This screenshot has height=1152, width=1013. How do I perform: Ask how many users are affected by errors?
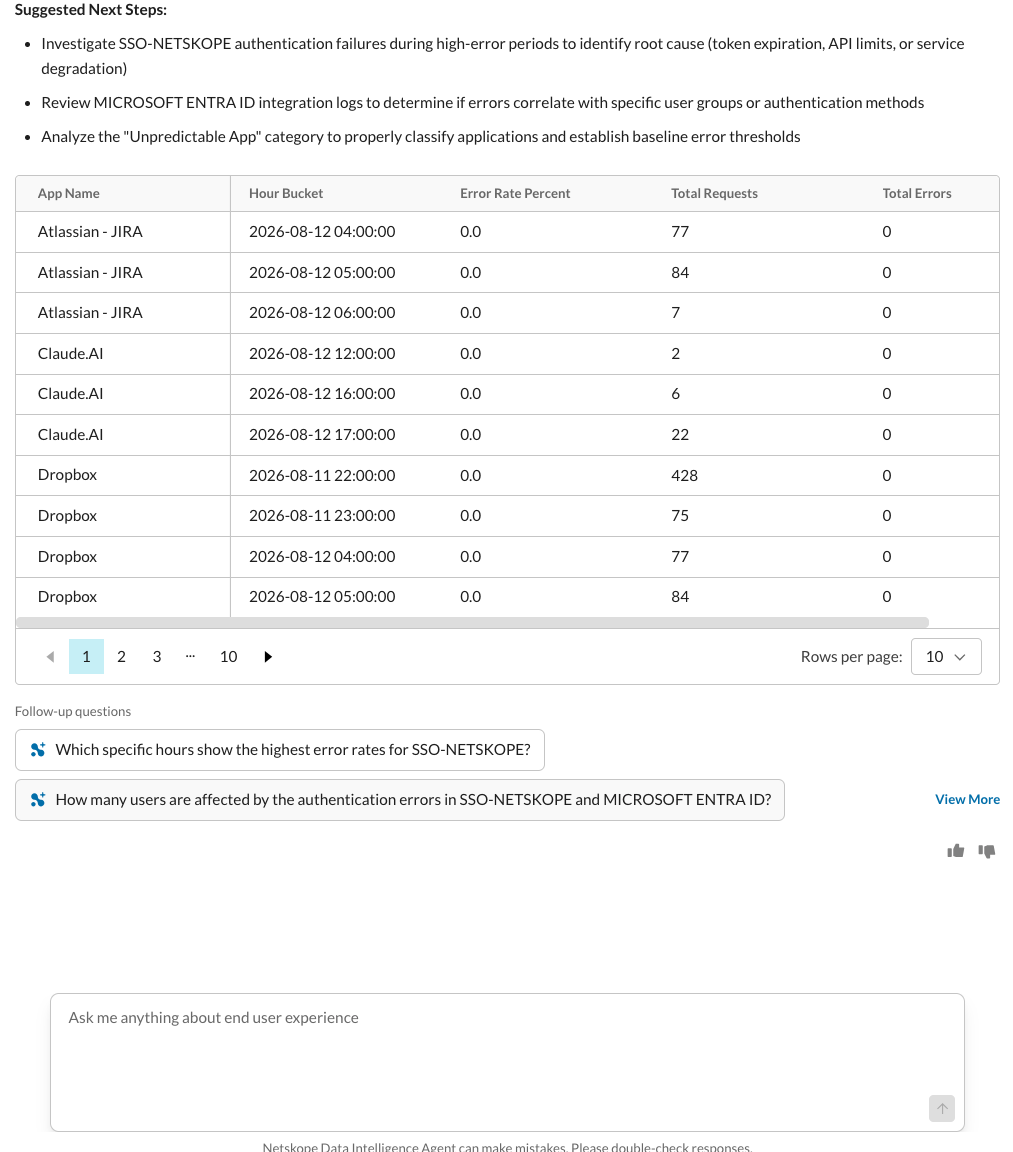click(x=400, y=799)
